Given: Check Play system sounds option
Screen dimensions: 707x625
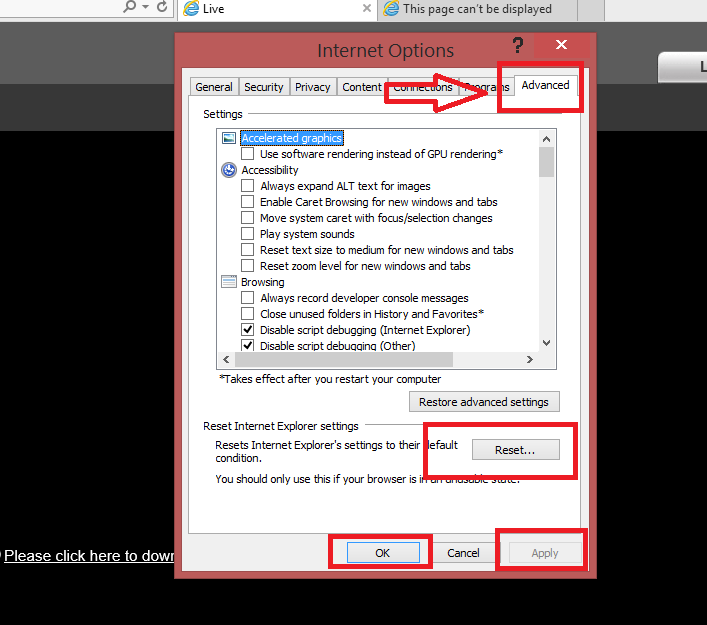Looking at the screenshot, I should pyautogui.click(x=247, y=234).
